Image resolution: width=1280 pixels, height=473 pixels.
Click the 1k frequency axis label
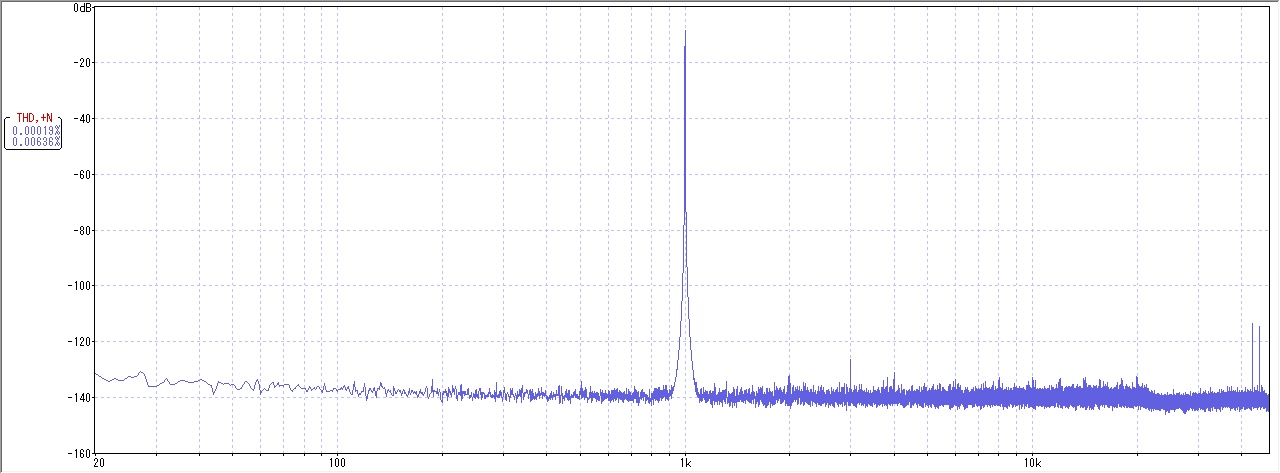tap(685, 464)
